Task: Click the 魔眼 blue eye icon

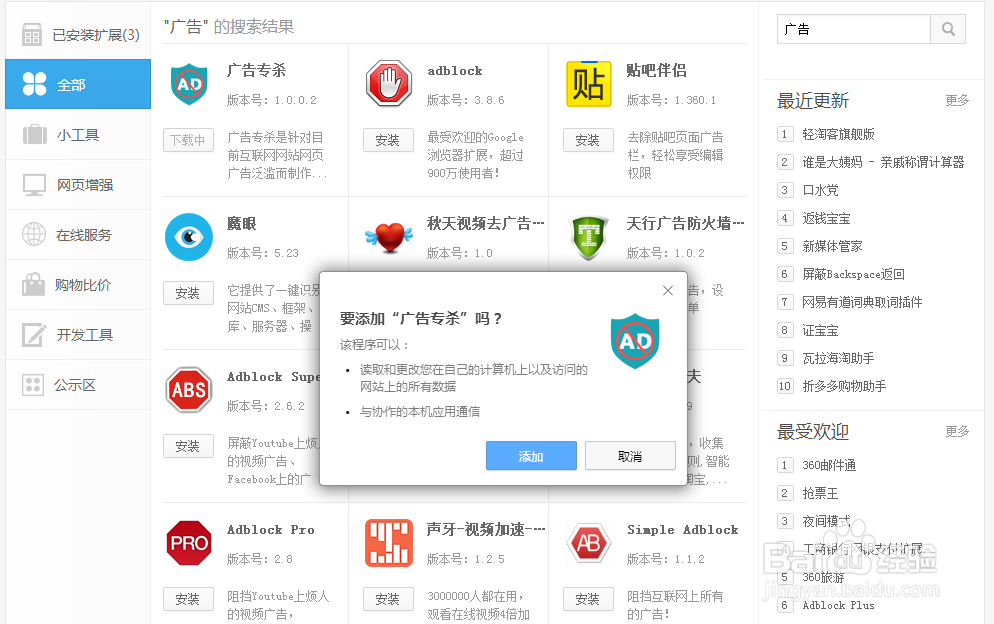Action: (188, 237)
